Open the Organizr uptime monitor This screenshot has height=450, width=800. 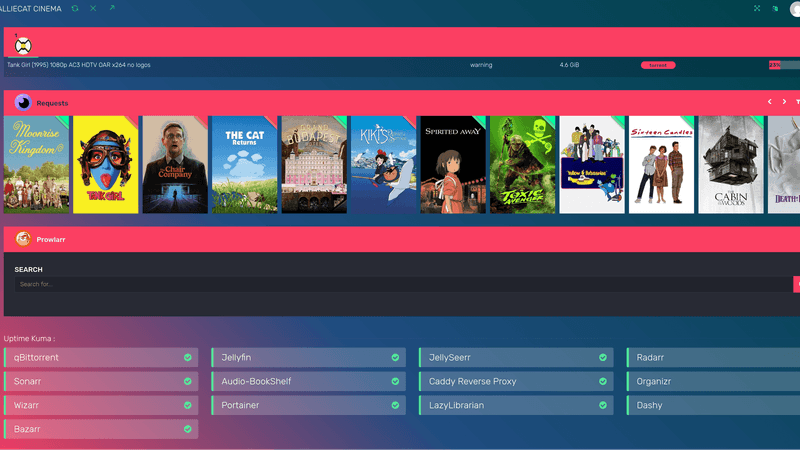pos(713,382)
